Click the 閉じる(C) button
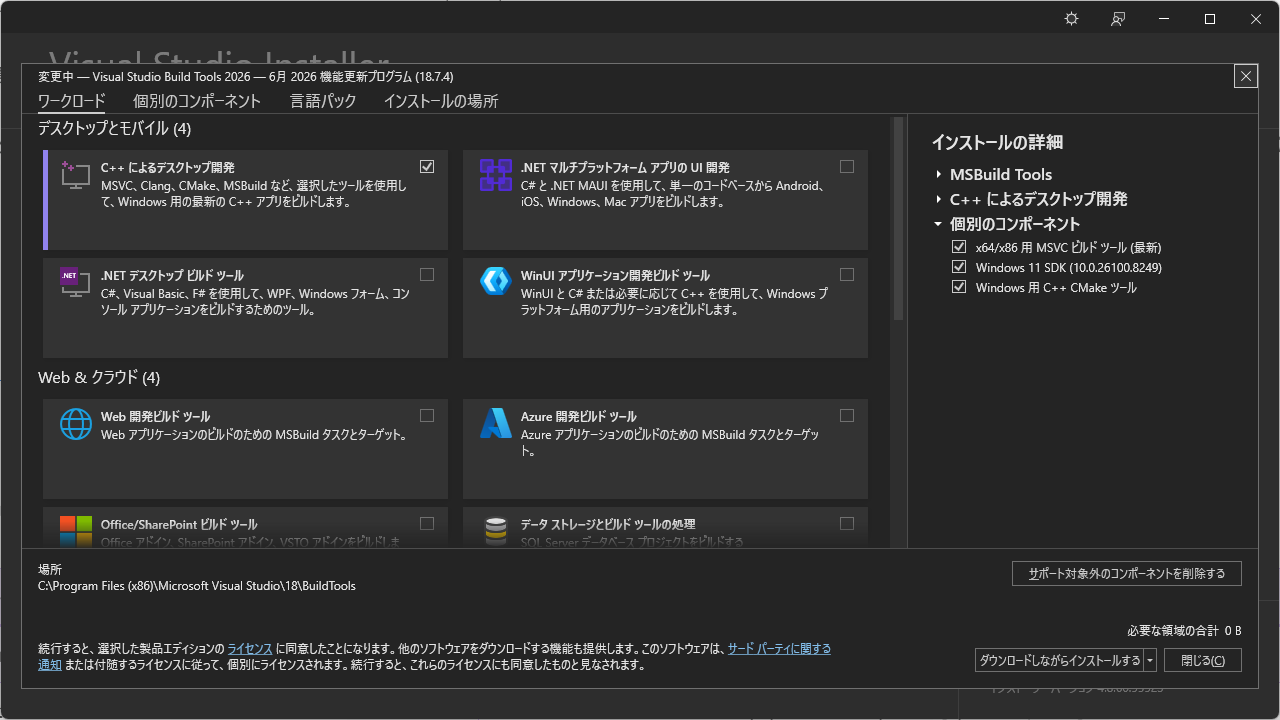1280x720 pixels. point(1203,660)
